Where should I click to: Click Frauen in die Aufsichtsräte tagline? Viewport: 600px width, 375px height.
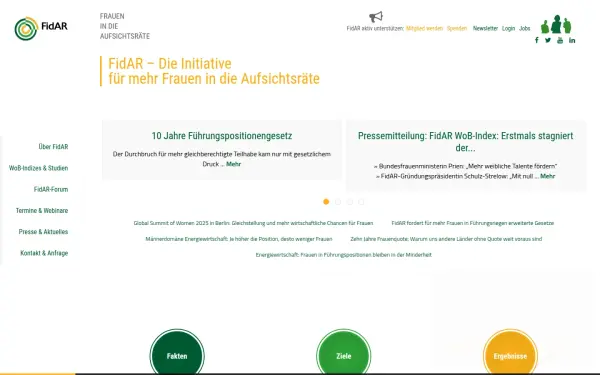point(125,26)
